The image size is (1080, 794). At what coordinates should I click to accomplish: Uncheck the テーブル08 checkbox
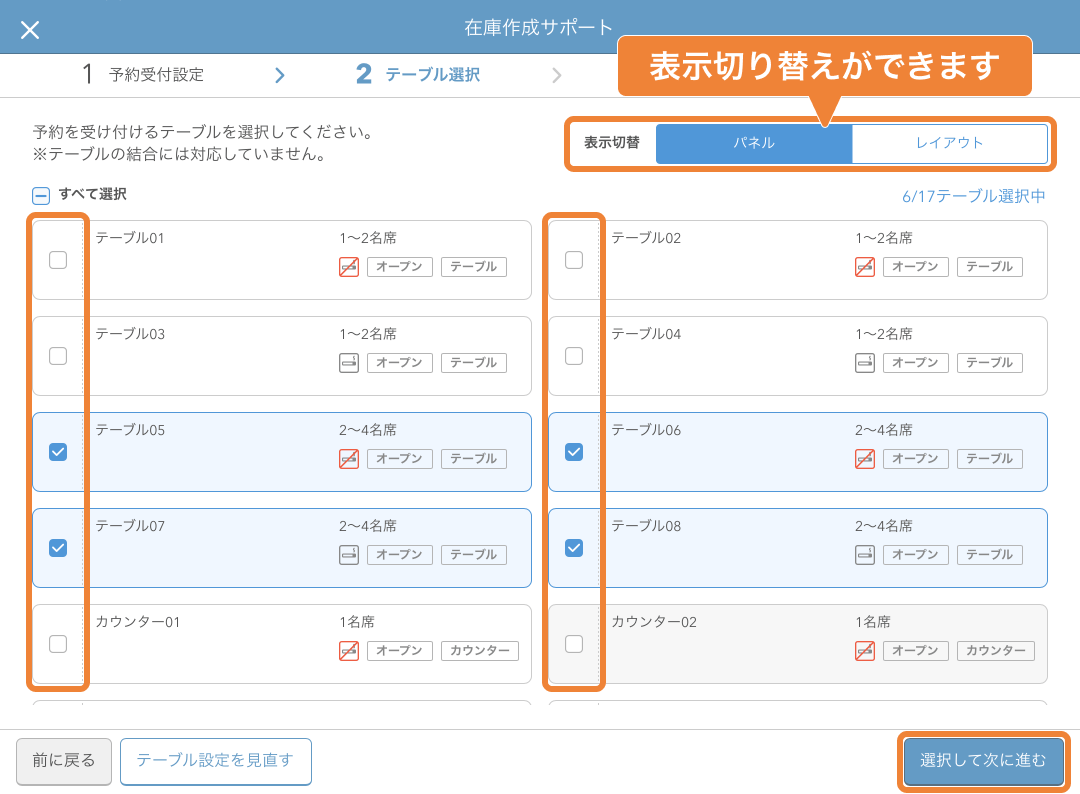tap(574, 548)
